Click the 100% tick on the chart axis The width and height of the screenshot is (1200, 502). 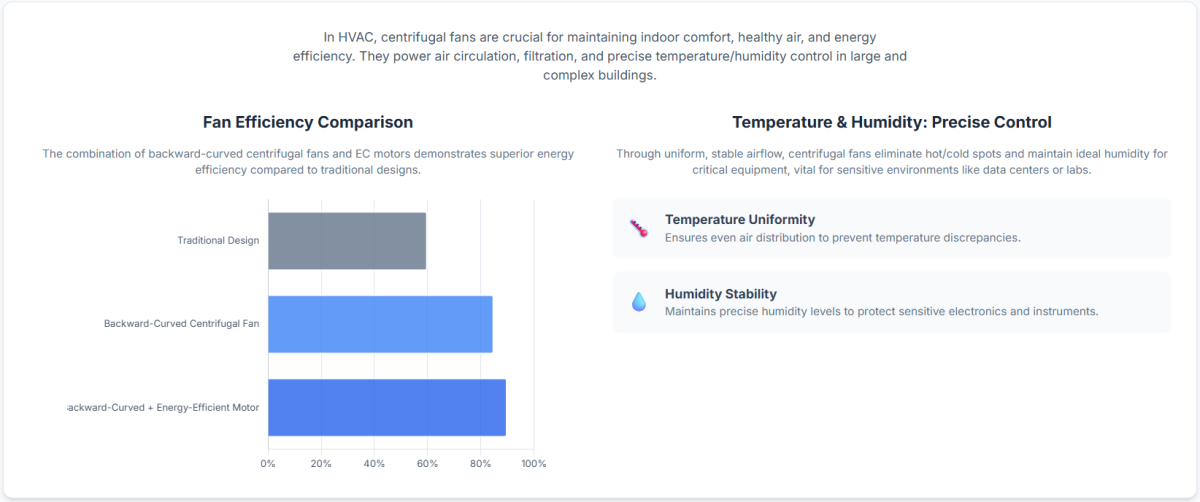(533, 464)
